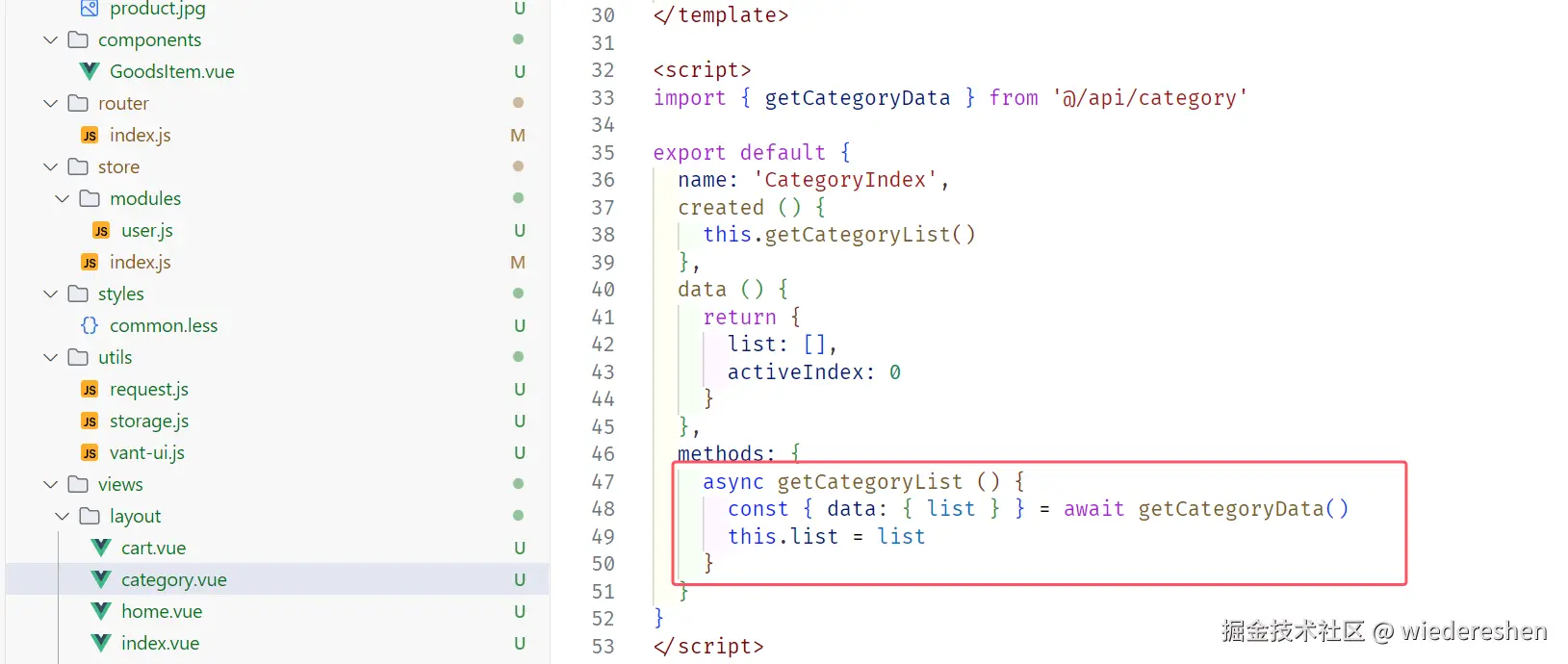Click the router folder icon
The height and width of the screenshot is (664, 1568).
[x=79, y=103]
